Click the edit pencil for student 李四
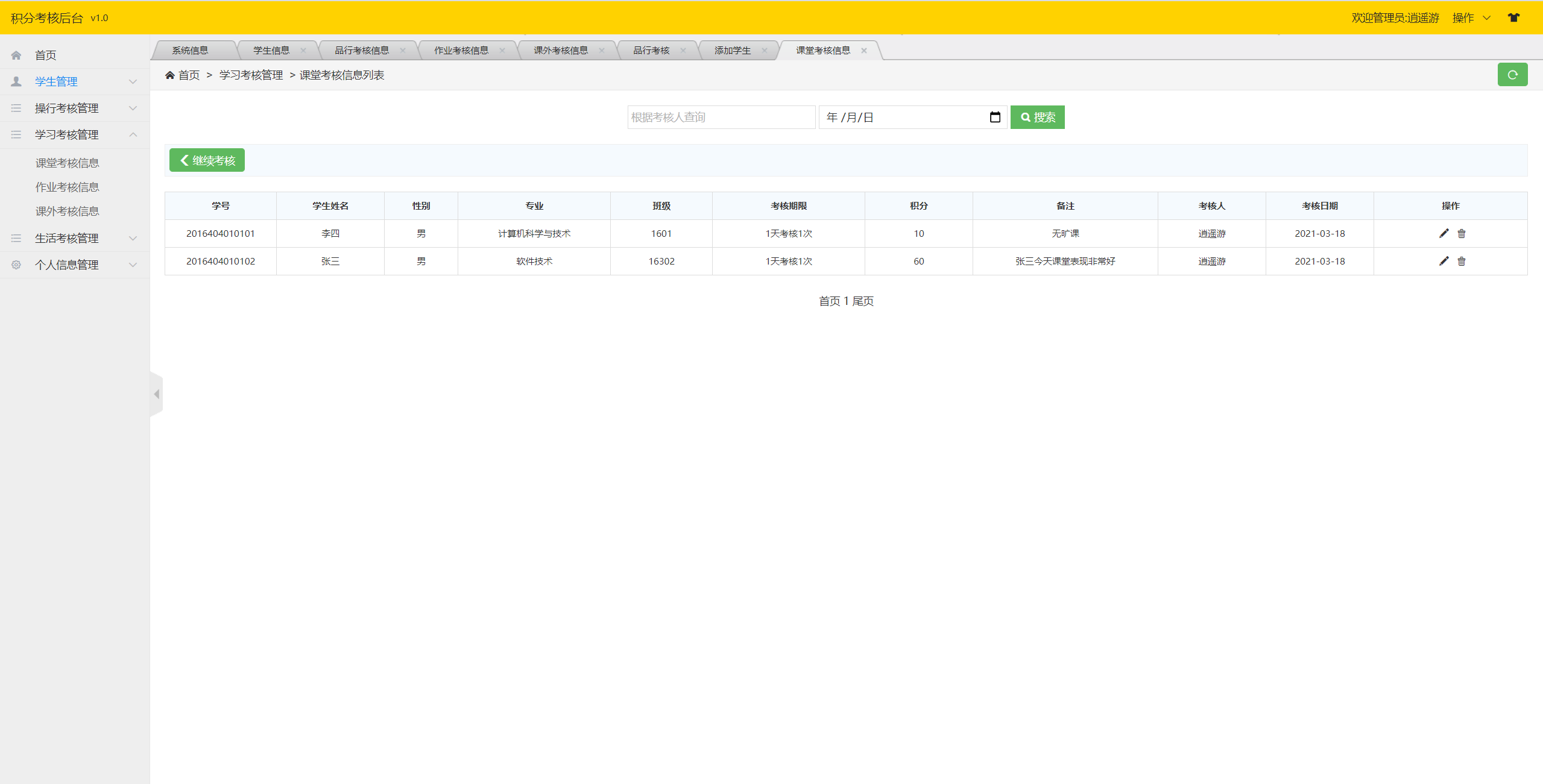The height and width of the screenshot is (784, 1543). 1444,233
